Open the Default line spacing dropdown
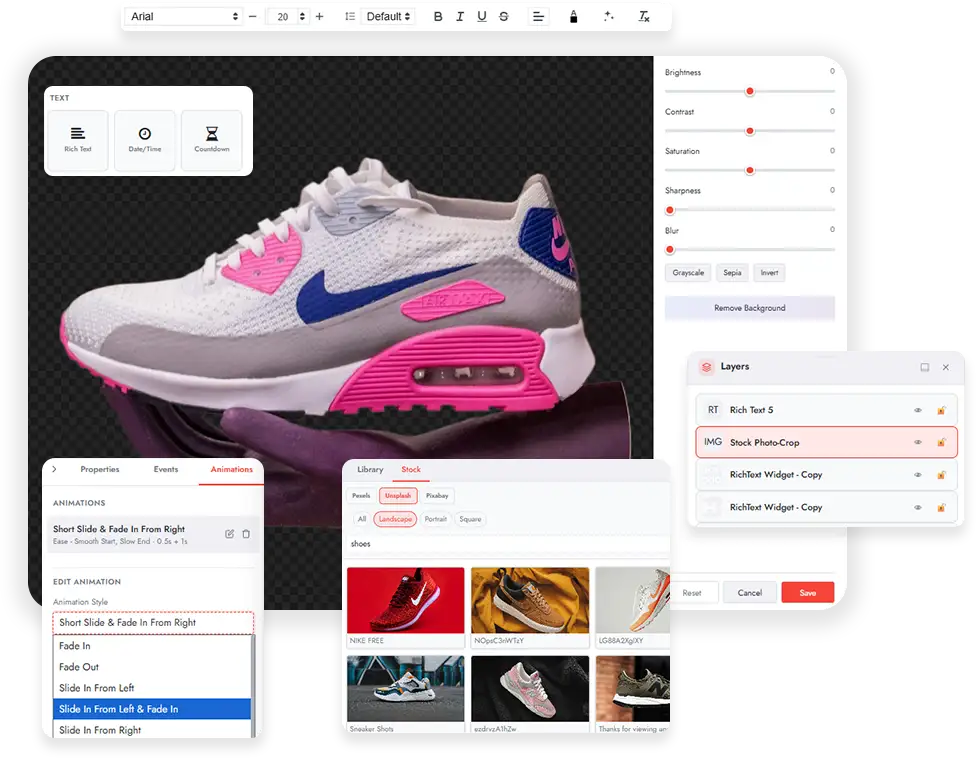 (x=388, y=17)
